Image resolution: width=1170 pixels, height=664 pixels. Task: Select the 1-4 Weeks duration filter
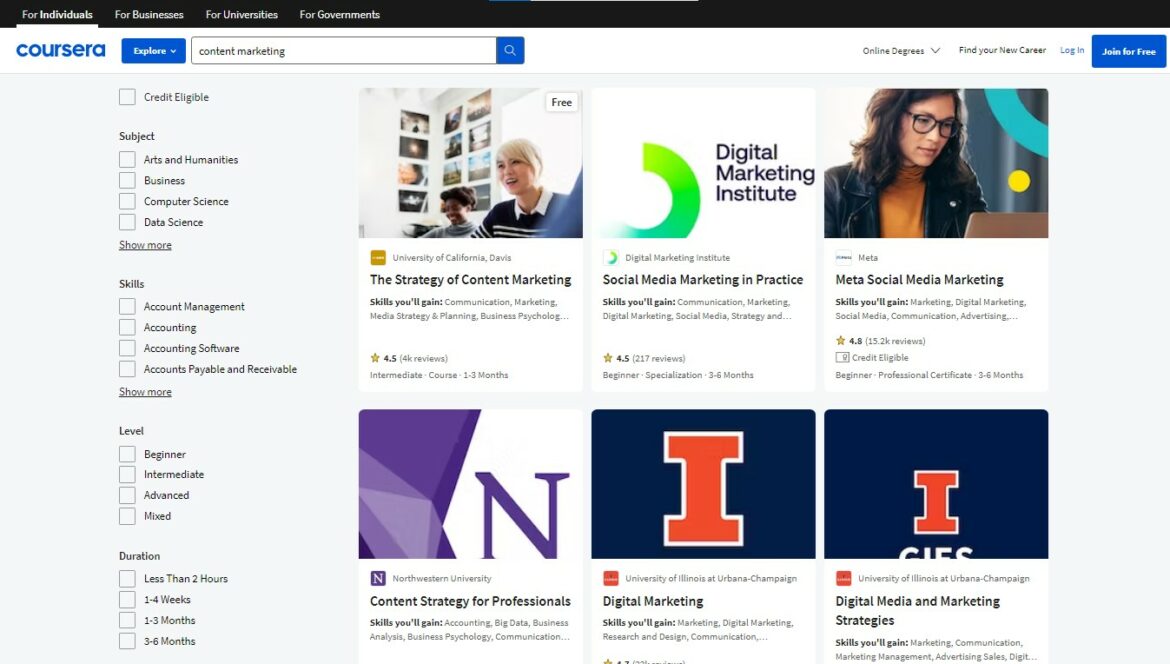coord(128,600)
